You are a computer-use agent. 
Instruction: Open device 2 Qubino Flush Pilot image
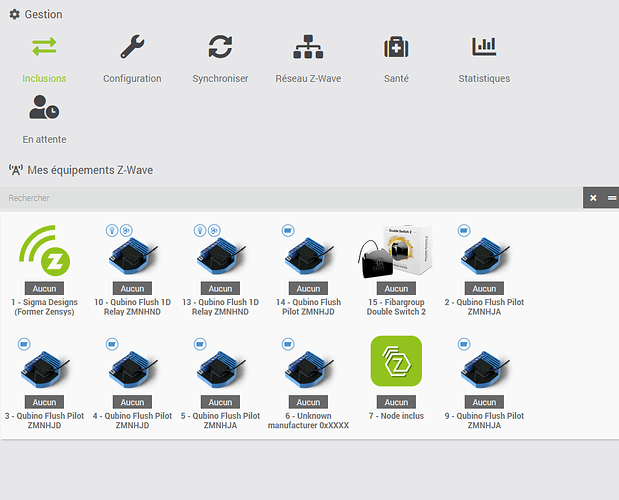coord(485,256)
